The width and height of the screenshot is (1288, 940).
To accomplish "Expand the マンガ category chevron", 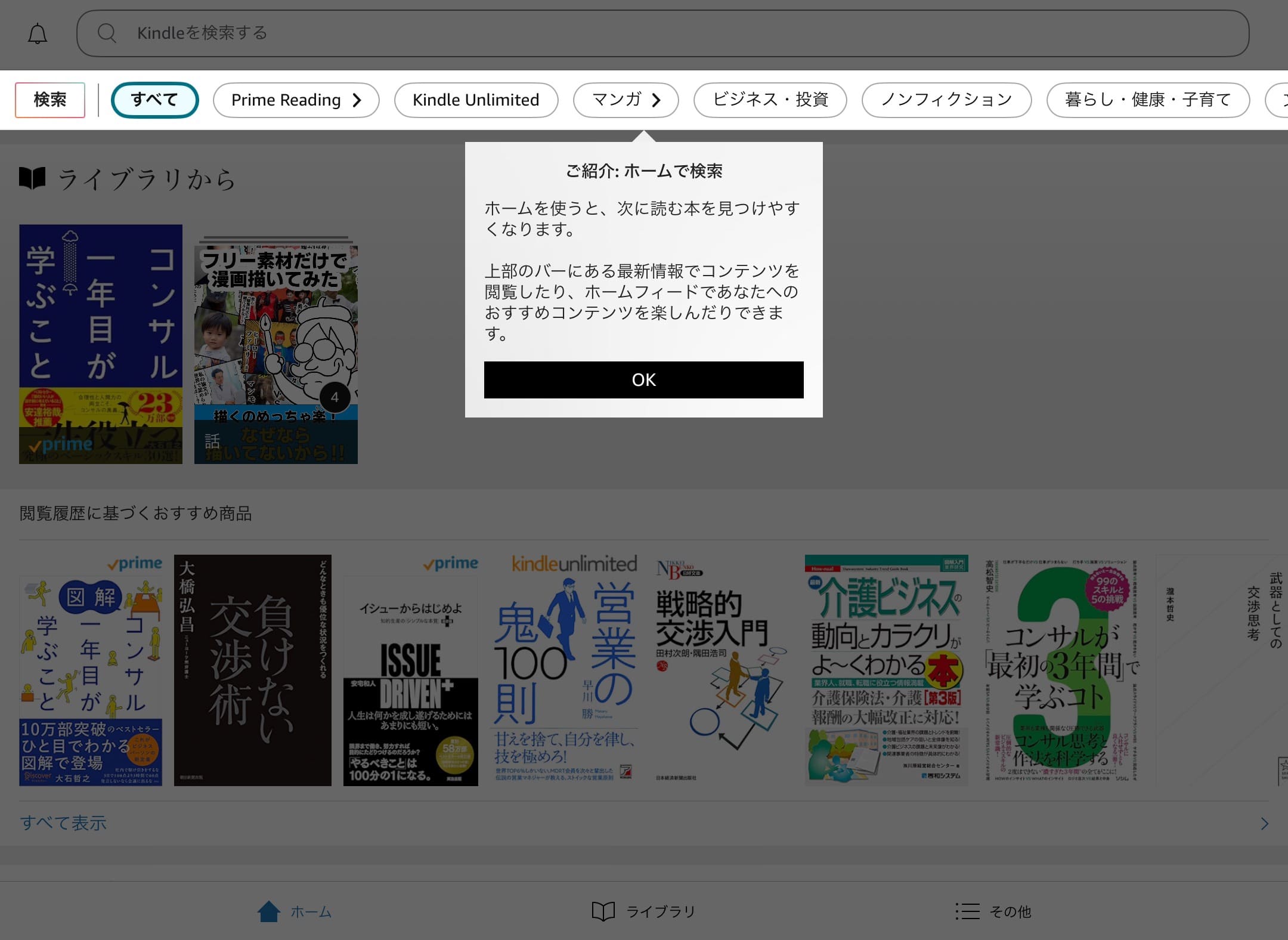I will 656,100.
